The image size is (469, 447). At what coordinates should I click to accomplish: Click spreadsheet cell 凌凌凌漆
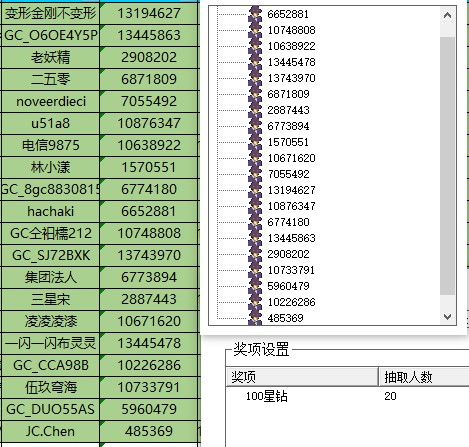tap(51, 321)
